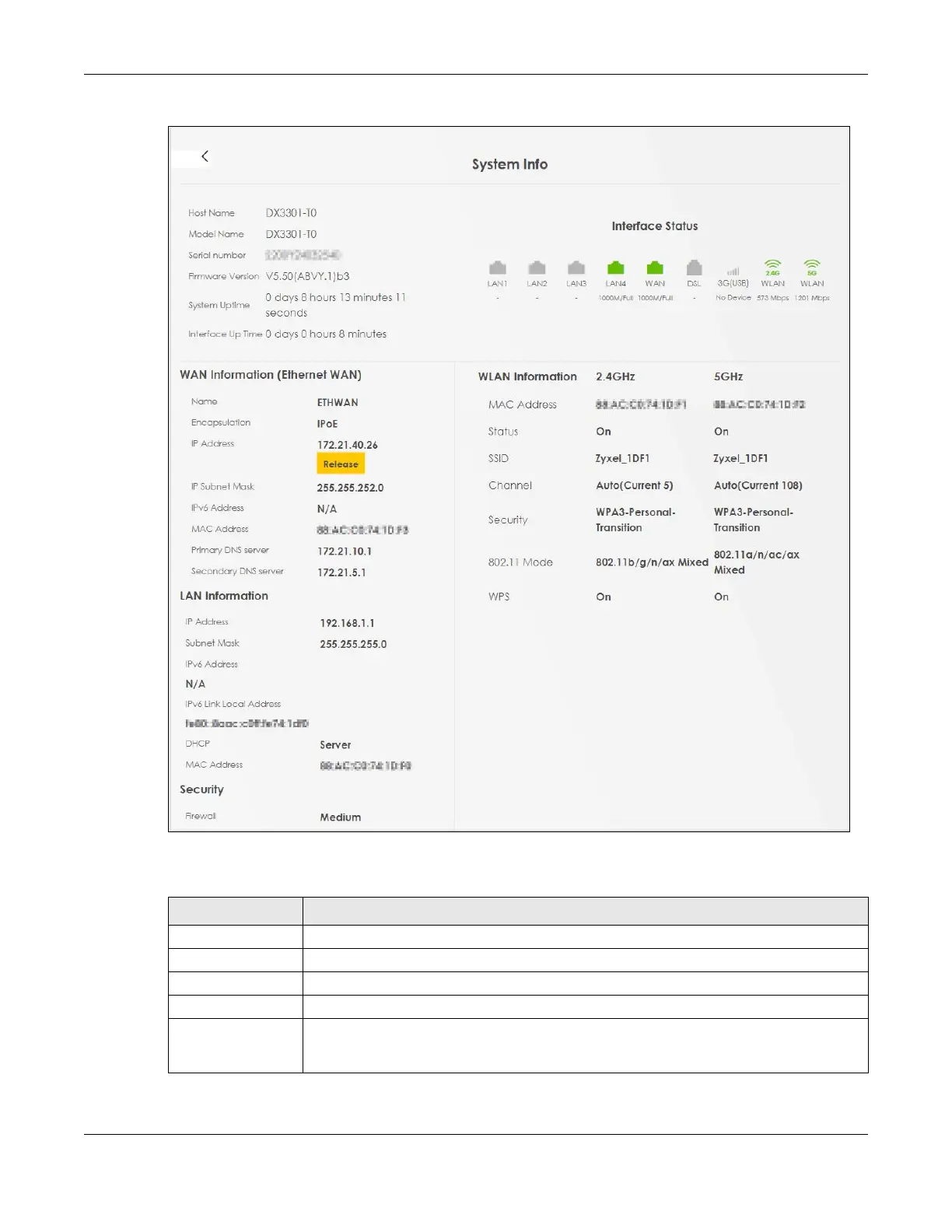This screenshot has height=1232, width=952.
Task: Click No Device under 3G(USB)
Action: [x=733, y=298]
